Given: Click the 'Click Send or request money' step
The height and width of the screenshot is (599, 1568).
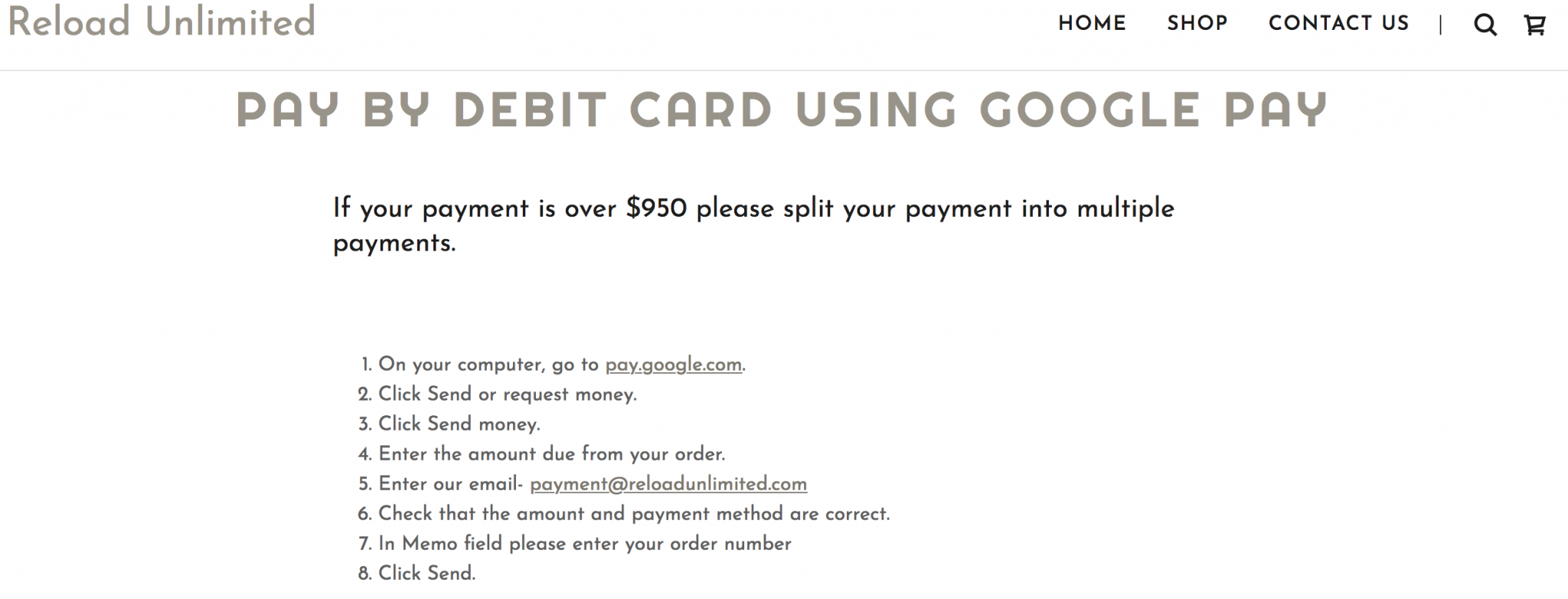Looking at the screenshot, I should pyautogui.click(x=507, y=394).
